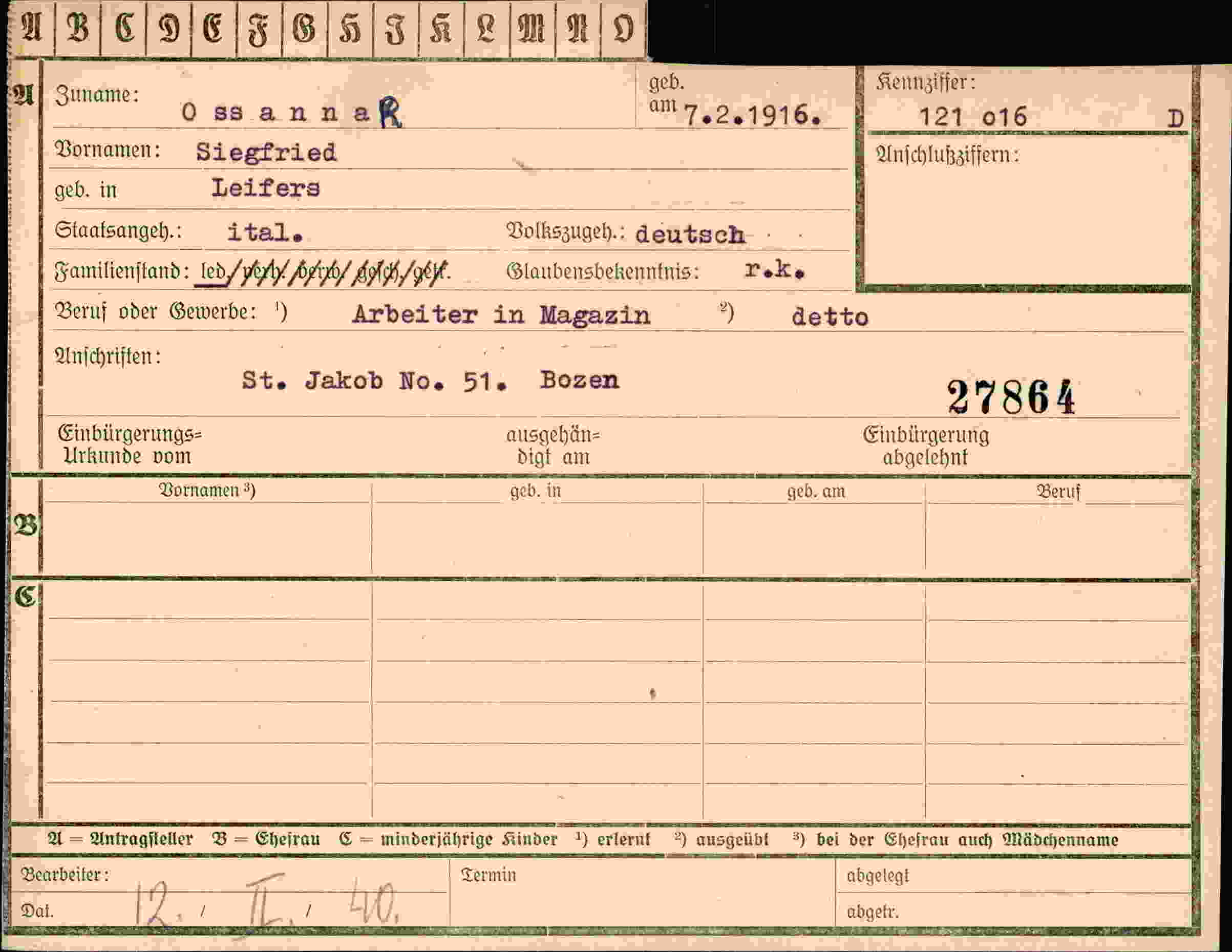Click the section marker letter C on left margin
Viewport: 1232px width, 952px height.
(26, 597)
